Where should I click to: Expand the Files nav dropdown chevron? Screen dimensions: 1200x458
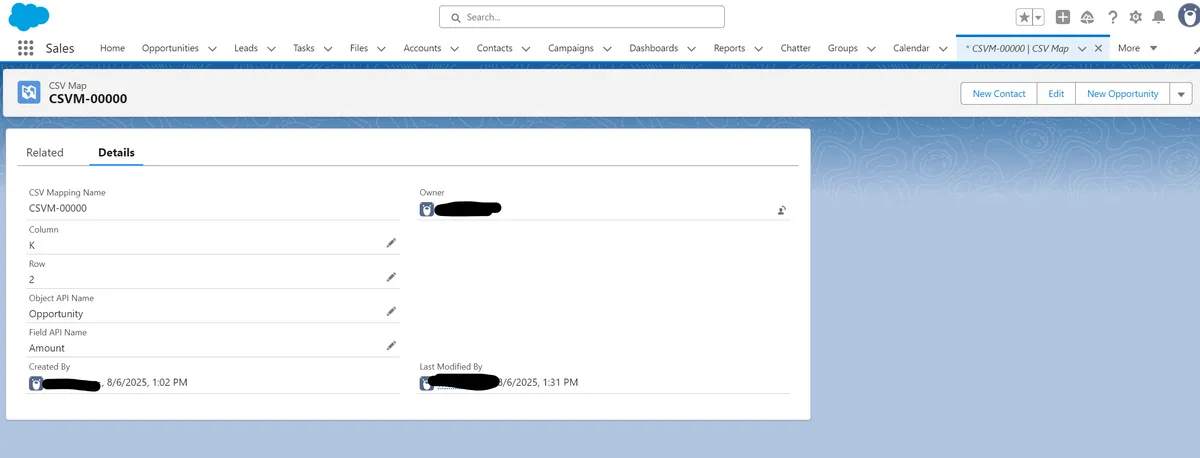click(381, 48)
